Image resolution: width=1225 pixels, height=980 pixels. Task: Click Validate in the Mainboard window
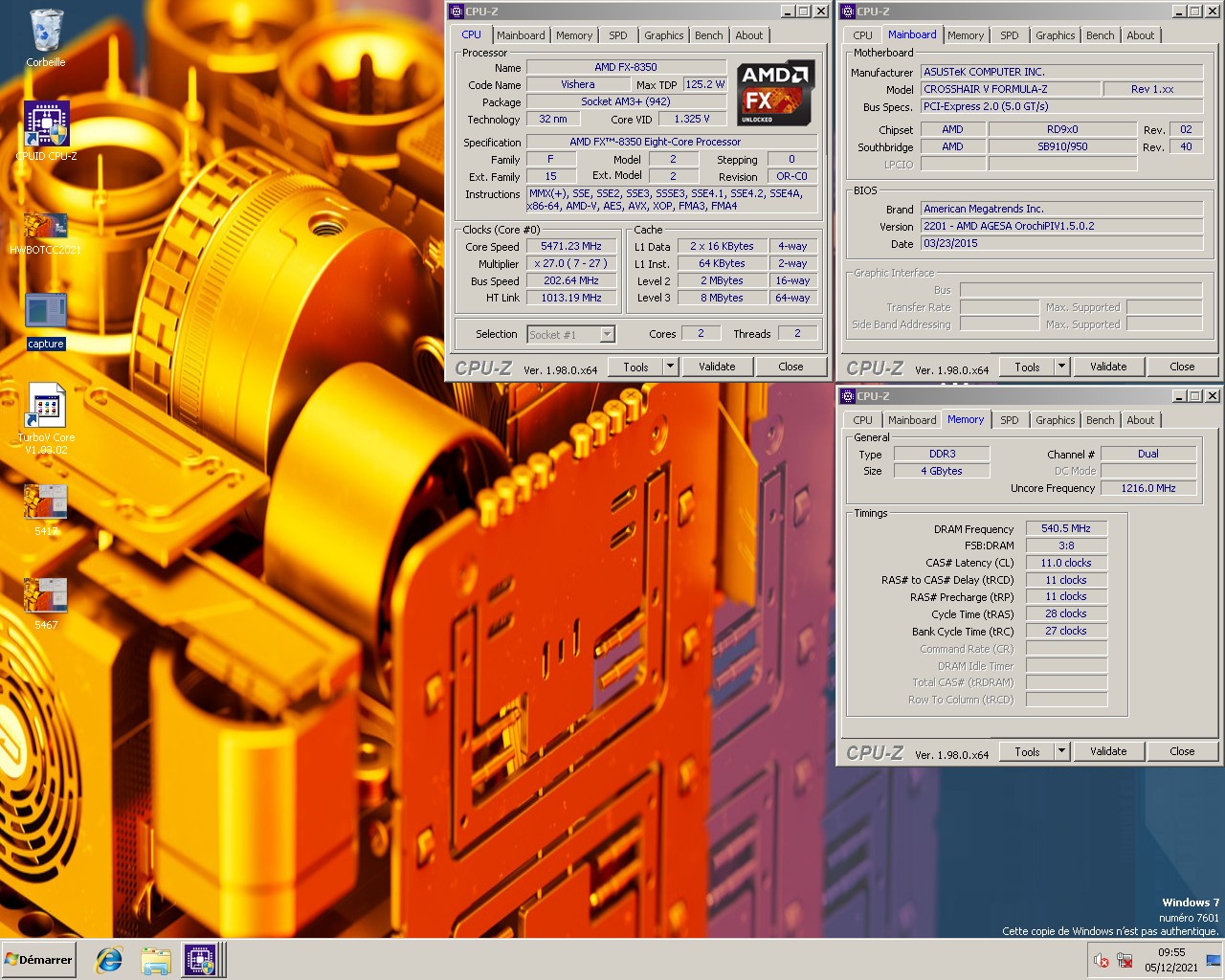coord(1108,367)
